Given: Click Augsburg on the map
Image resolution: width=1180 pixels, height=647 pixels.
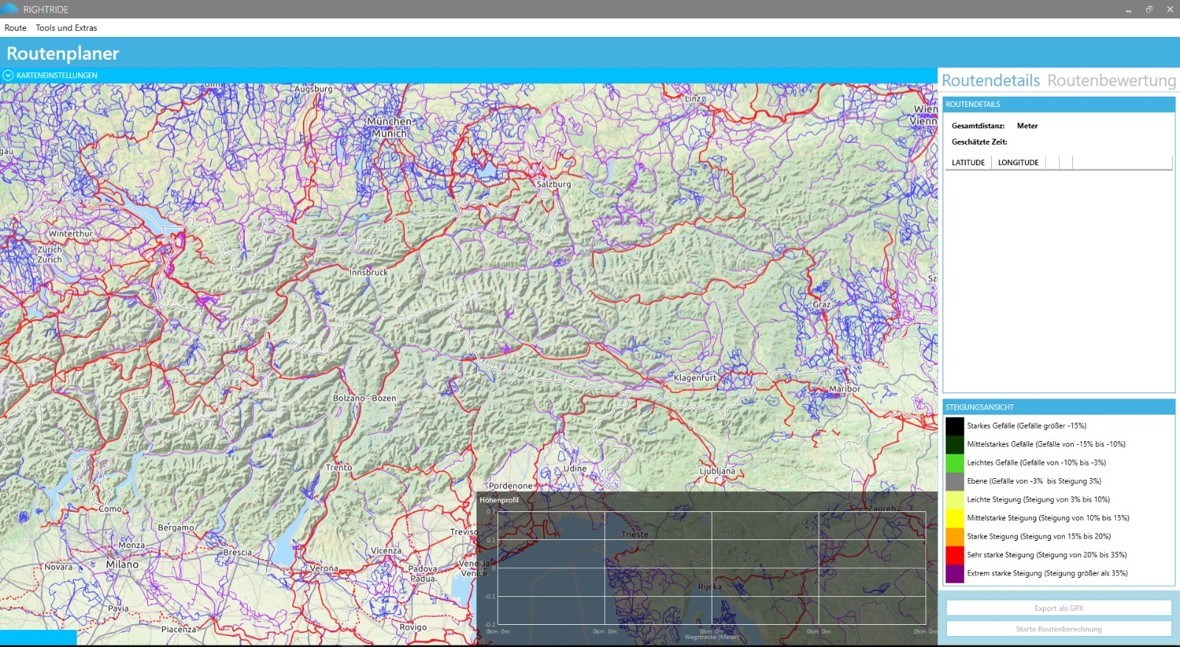Looking at the screenshot, I should (x=313, y=89).
